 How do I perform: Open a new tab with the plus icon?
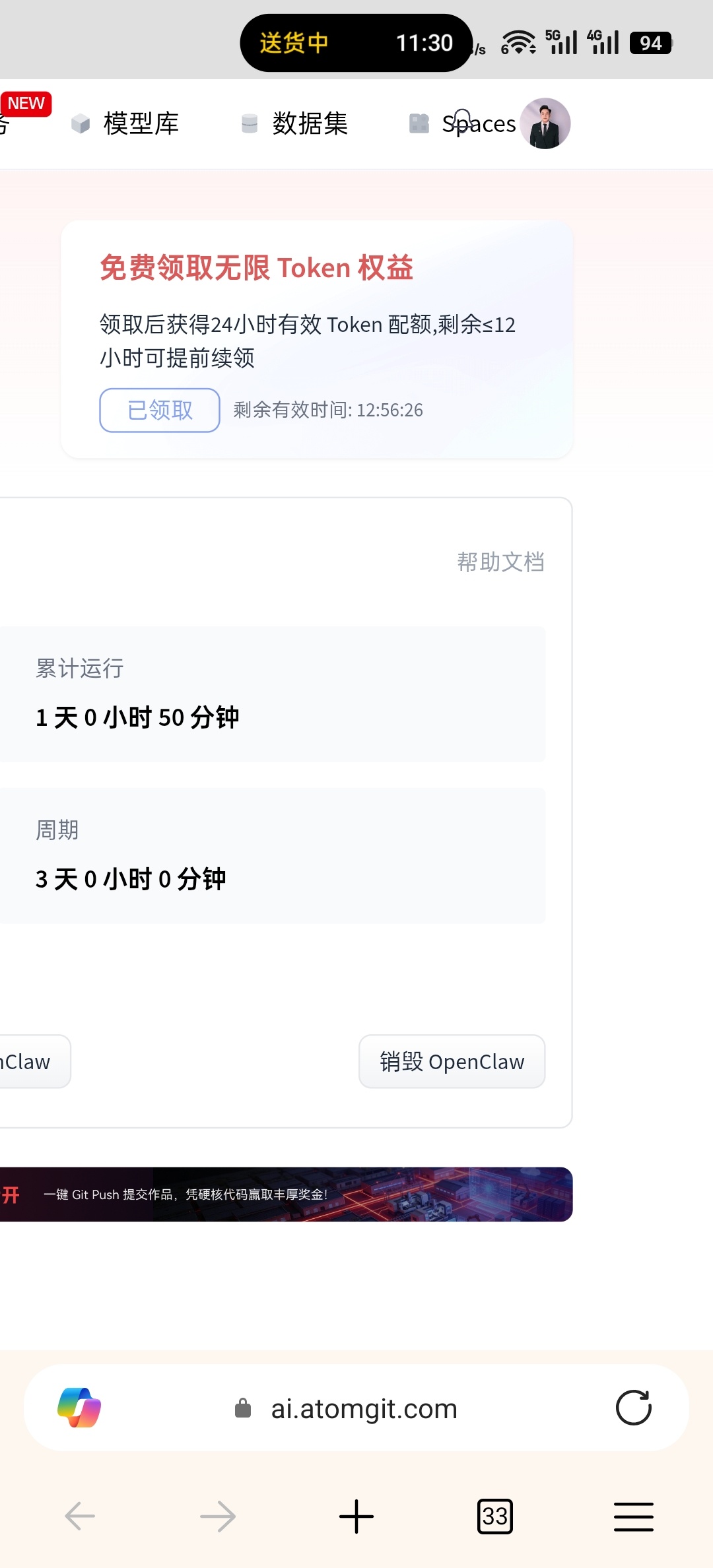pos(356,1517)
